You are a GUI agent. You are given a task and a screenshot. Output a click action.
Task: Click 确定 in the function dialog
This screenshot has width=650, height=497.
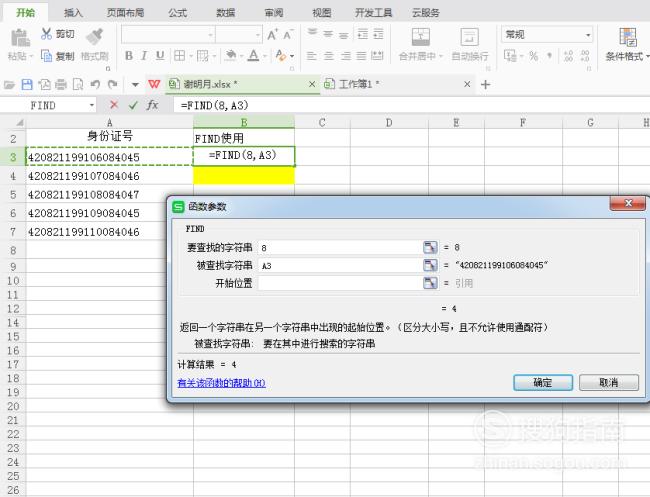pos(543,382)
